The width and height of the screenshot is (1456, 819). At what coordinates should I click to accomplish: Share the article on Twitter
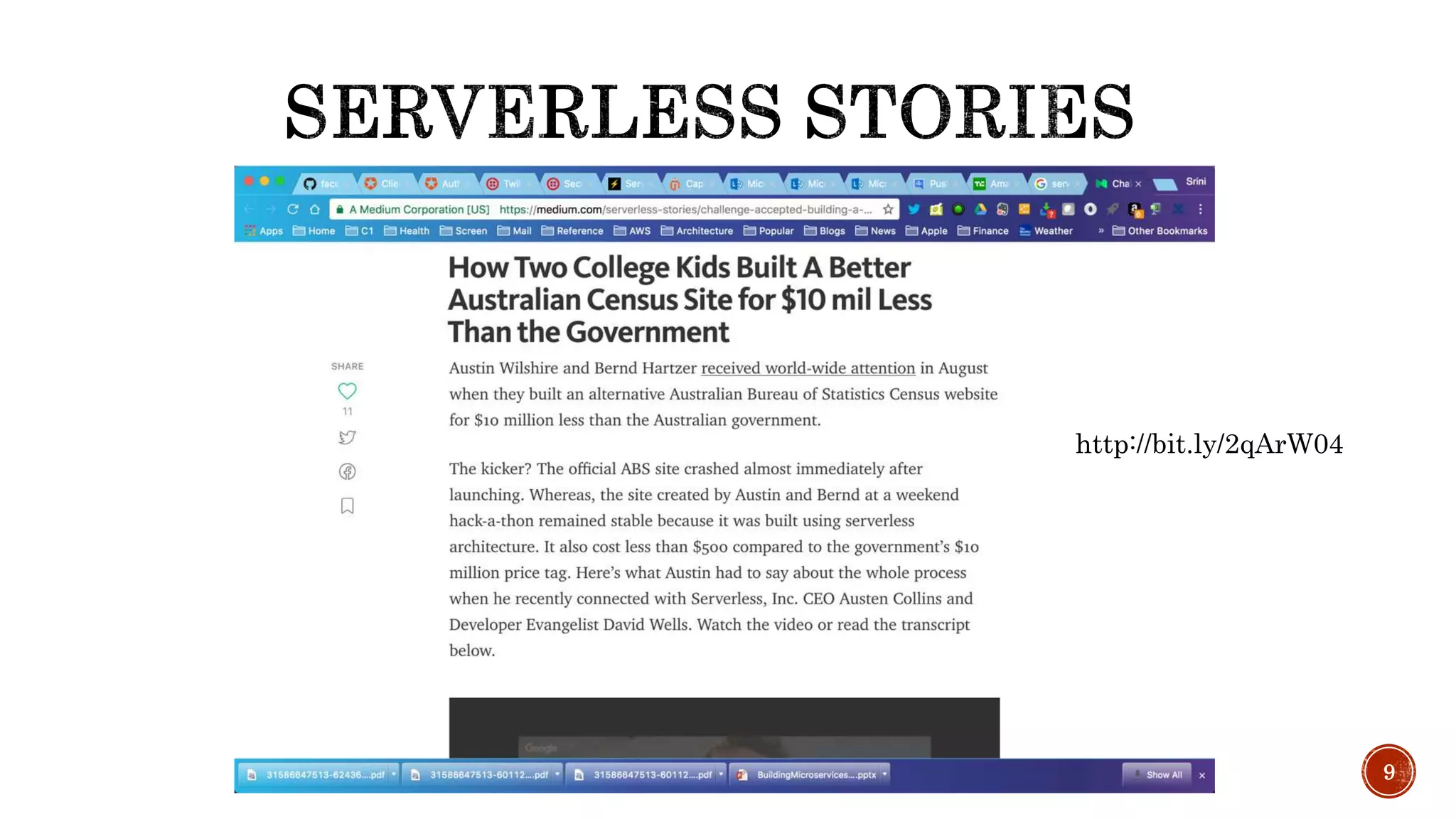pos(347,437)
